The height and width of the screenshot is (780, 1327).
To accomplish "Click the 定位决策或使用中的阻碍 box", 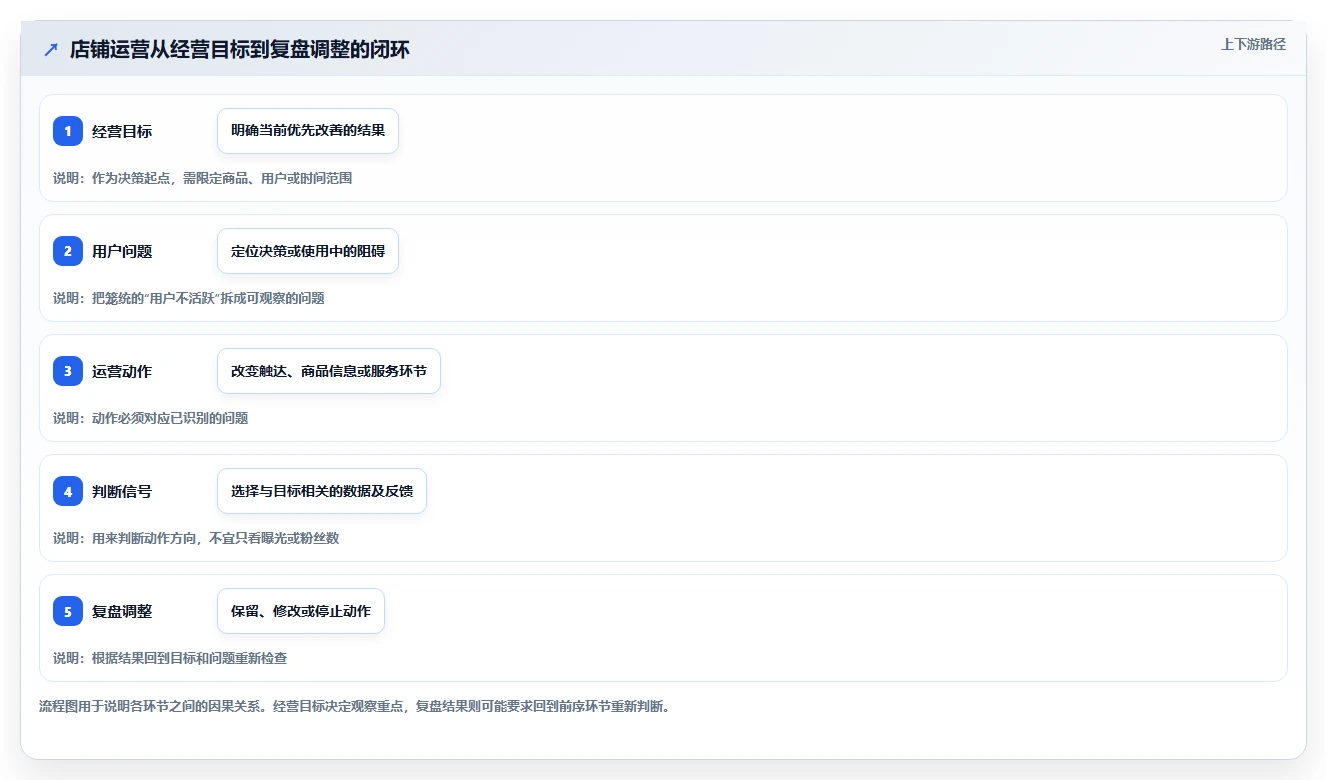I will coord(308,251).
